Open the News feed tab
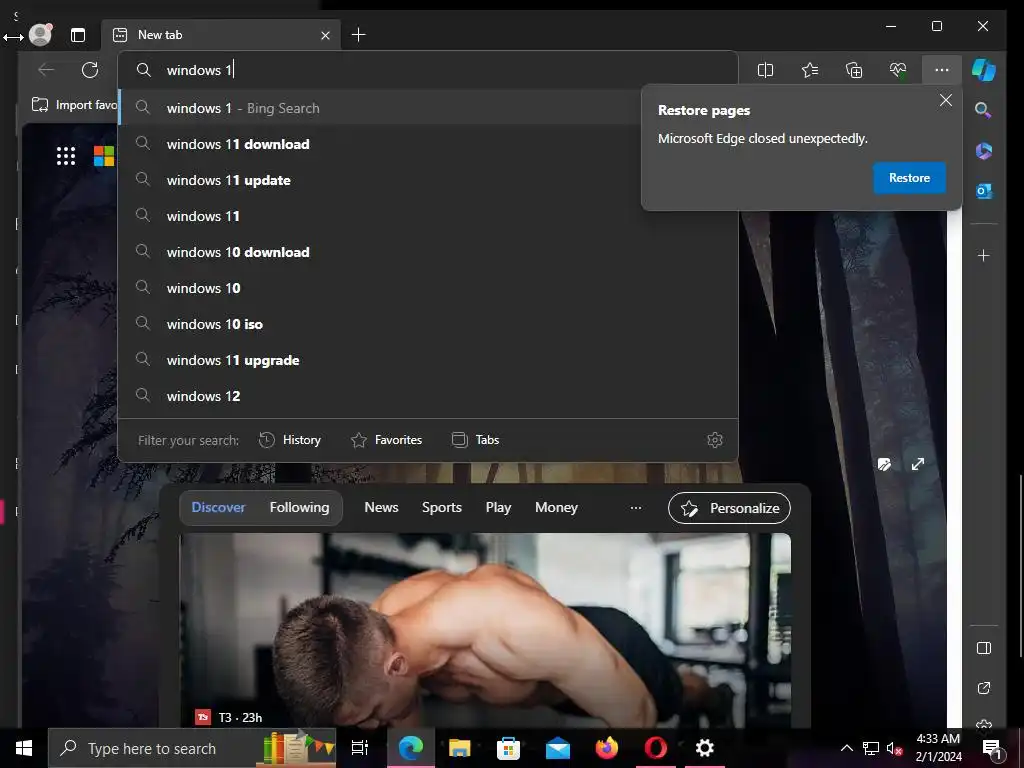This screenshot has width=1024, height=768. [x=381, y=507]
